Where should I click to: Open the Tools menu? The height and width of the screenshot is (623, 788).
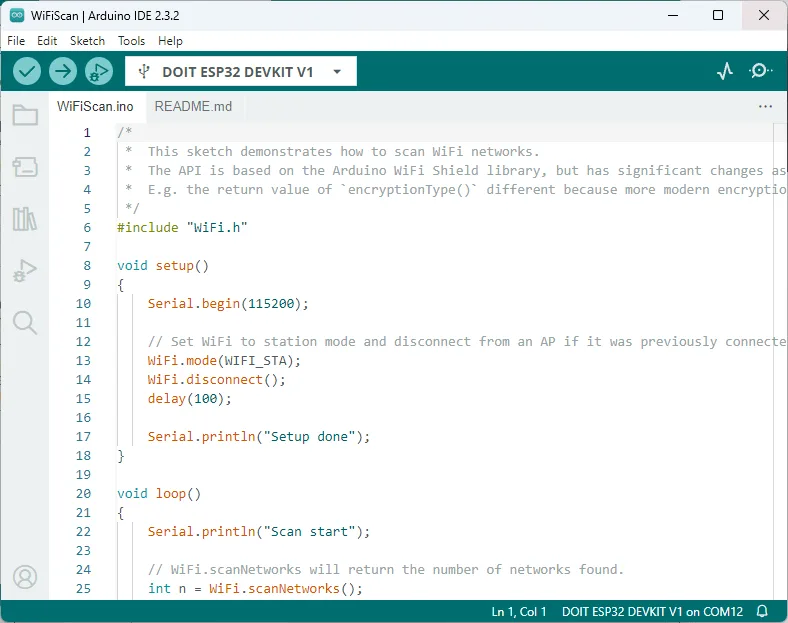click(x=131, y=41)
